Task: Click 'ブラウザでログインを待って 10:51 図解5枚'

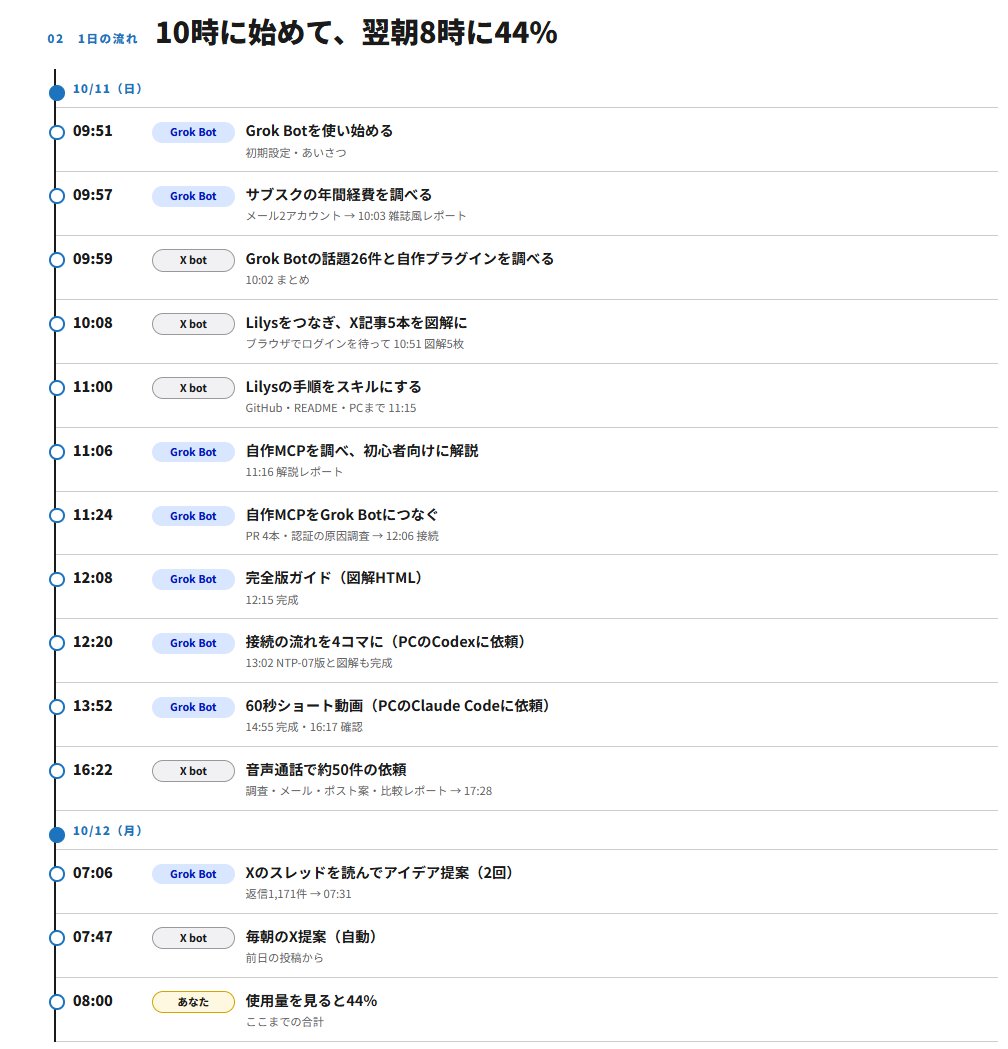Action: point(355,344)
